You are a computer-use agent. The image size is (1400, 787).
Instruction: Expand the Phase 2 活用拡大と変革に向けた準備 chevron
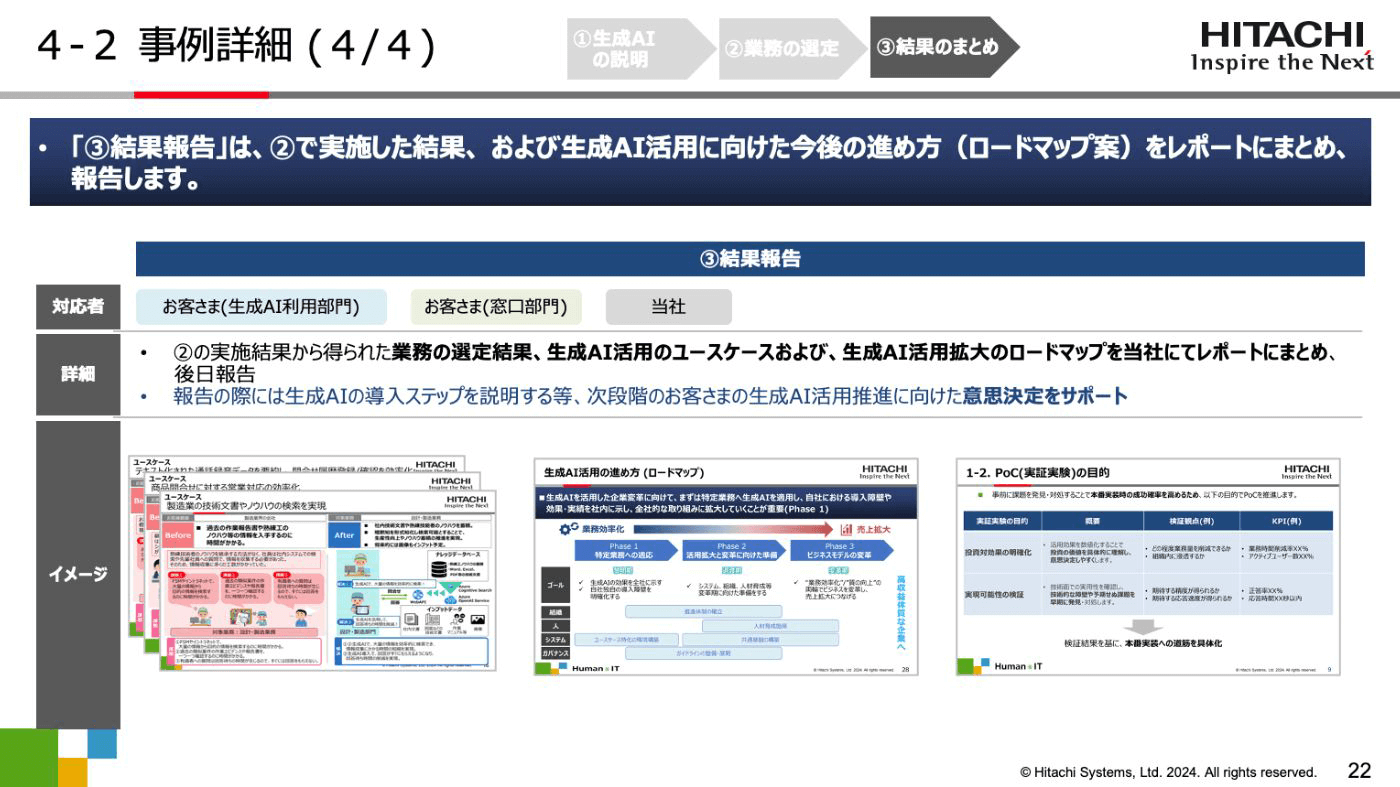[x=731, y=550]
